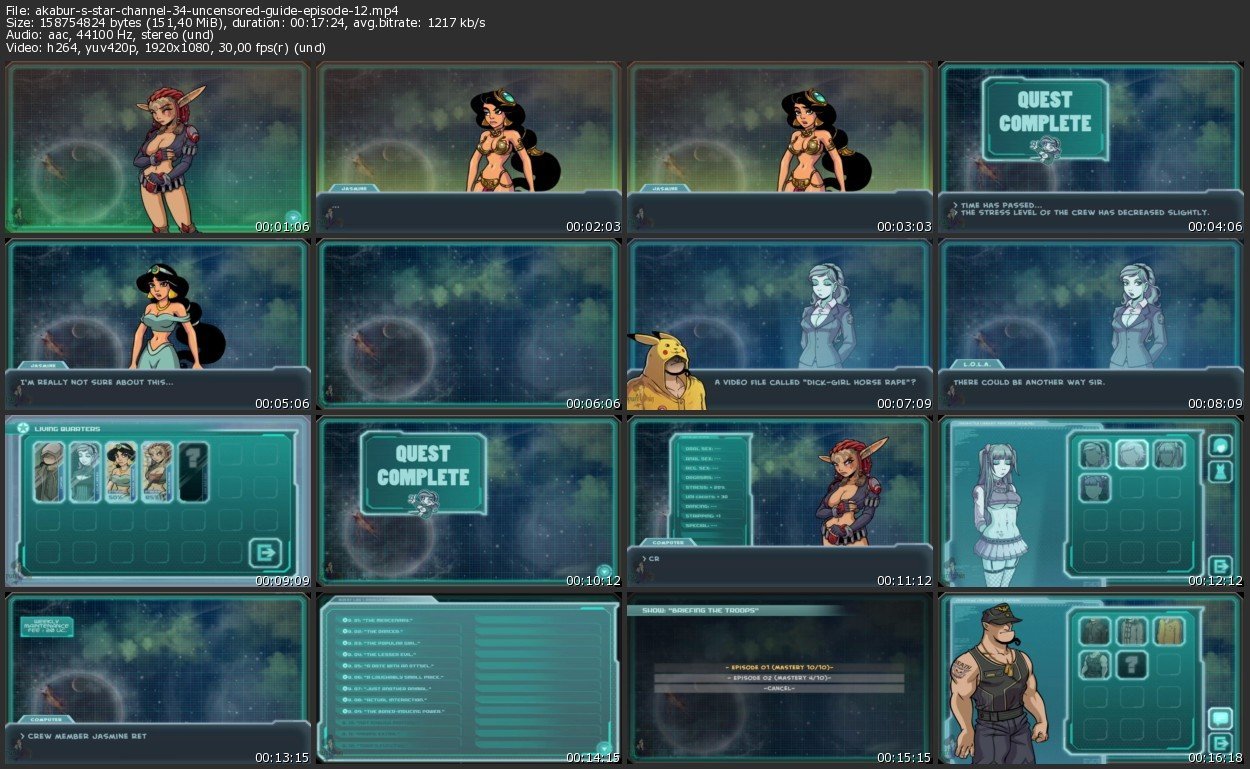The height and width of the screenshot is (769, 1250).
Task: Click the round arrow under the 00:10:12 Quest Complete
Action: (603, 571)
